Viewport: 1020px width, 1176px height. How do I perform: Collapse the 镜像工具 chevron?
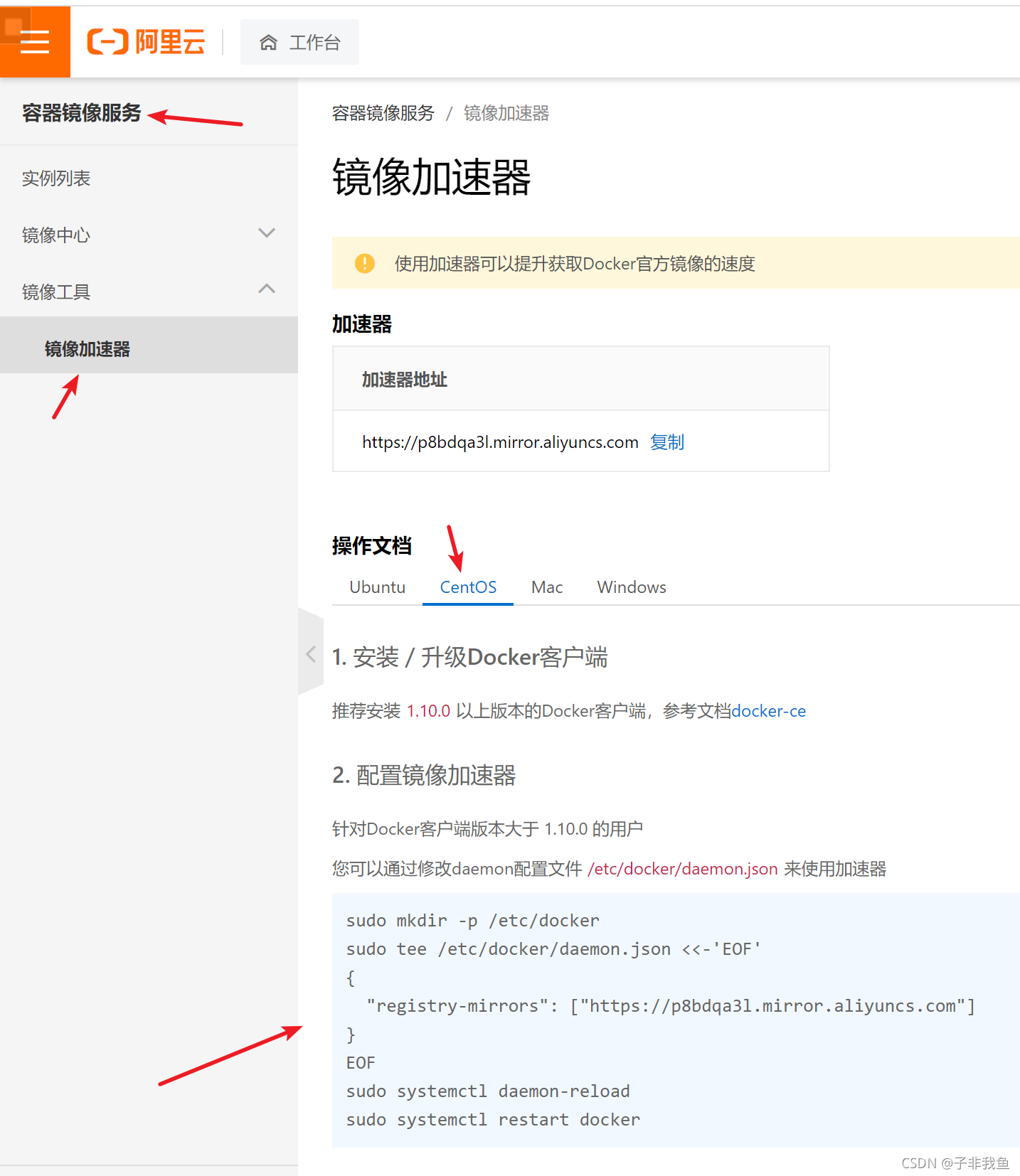(x=267, y=289)
